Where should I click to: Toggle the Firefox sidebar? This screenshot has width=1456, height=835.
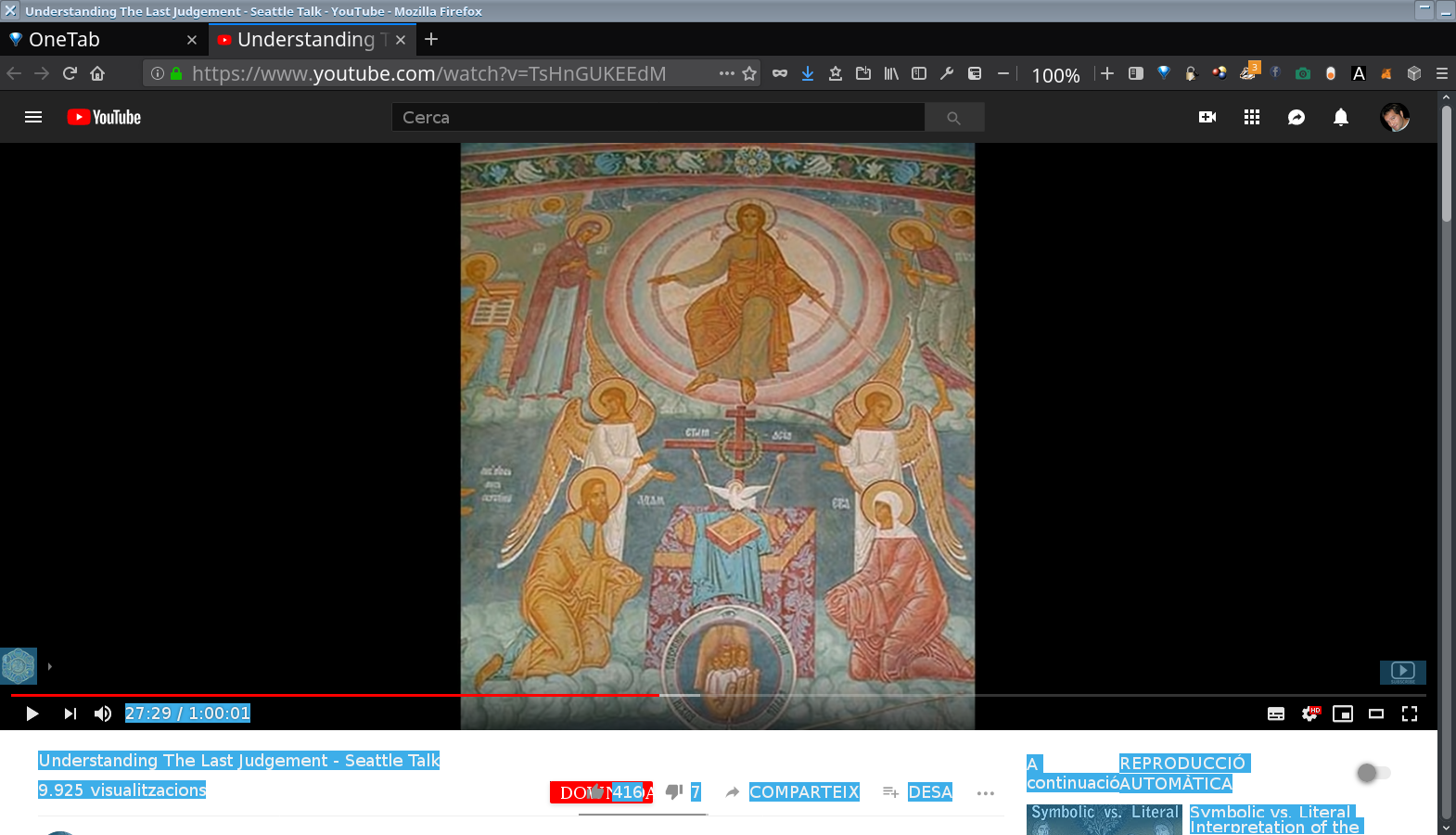(919, 73)
